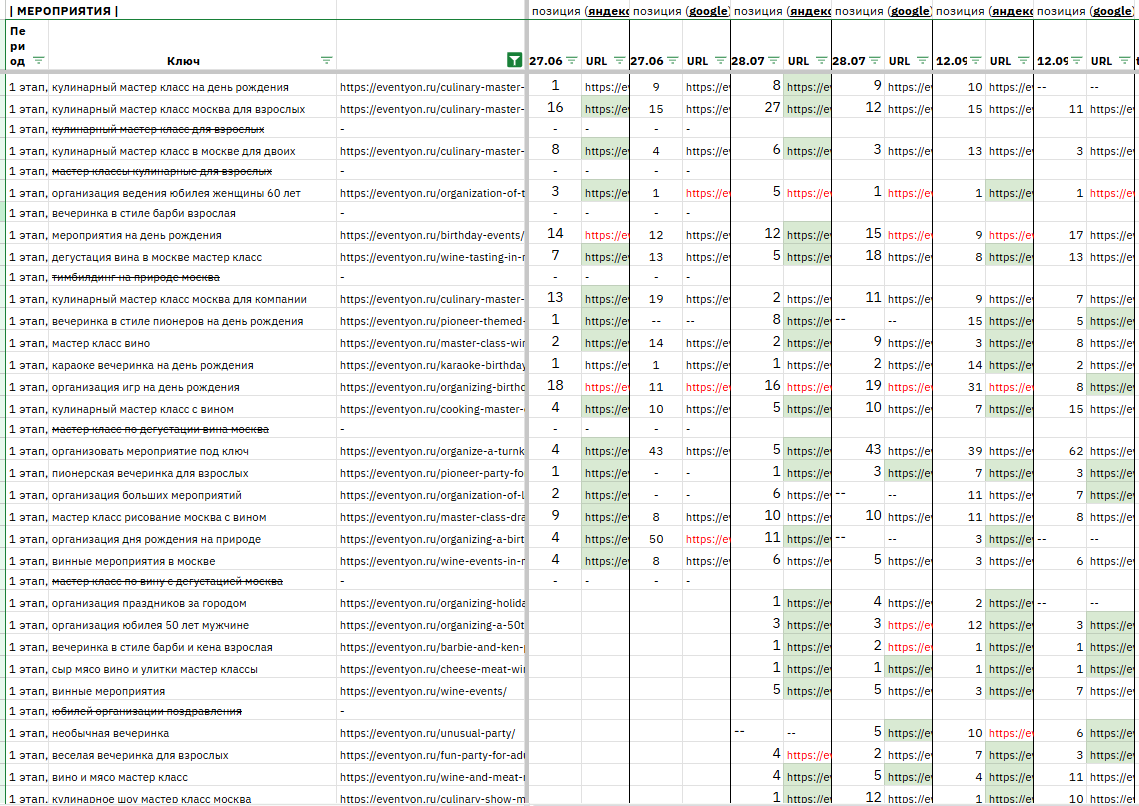Screen dimensions: 1139x806
Task: Open the eventyon.ru/birthday-events/ link
Action: pos(431,235)
